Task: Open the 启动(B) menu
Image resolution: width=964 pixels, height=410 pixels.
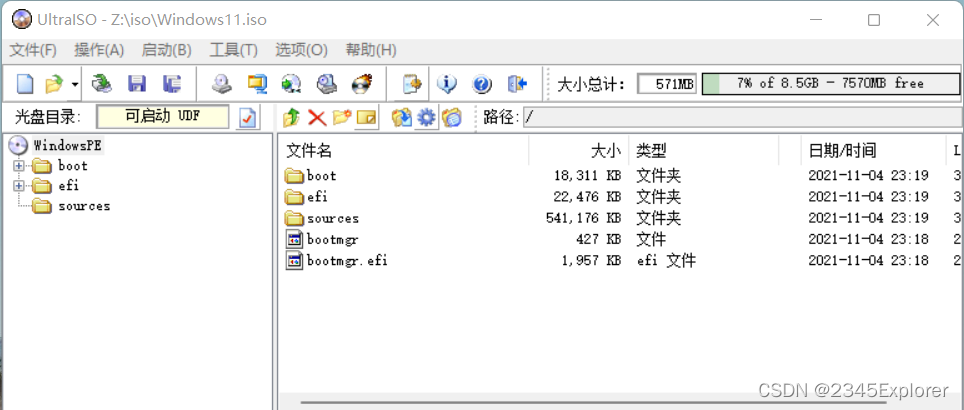Action: coord(167,50)
